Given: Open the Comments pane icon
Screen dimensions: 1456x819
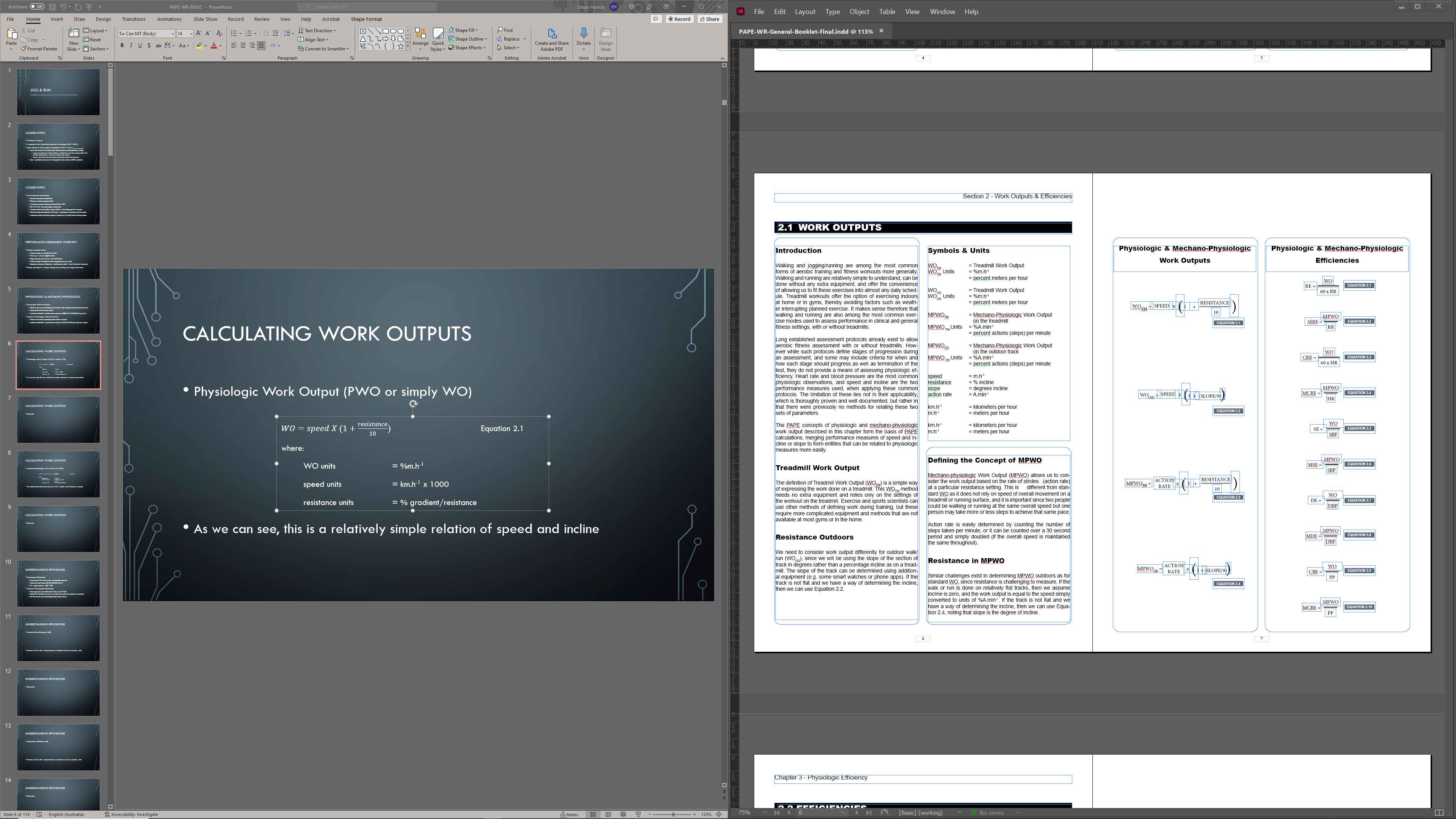Looking at the screenshot, I should [656, 19].
